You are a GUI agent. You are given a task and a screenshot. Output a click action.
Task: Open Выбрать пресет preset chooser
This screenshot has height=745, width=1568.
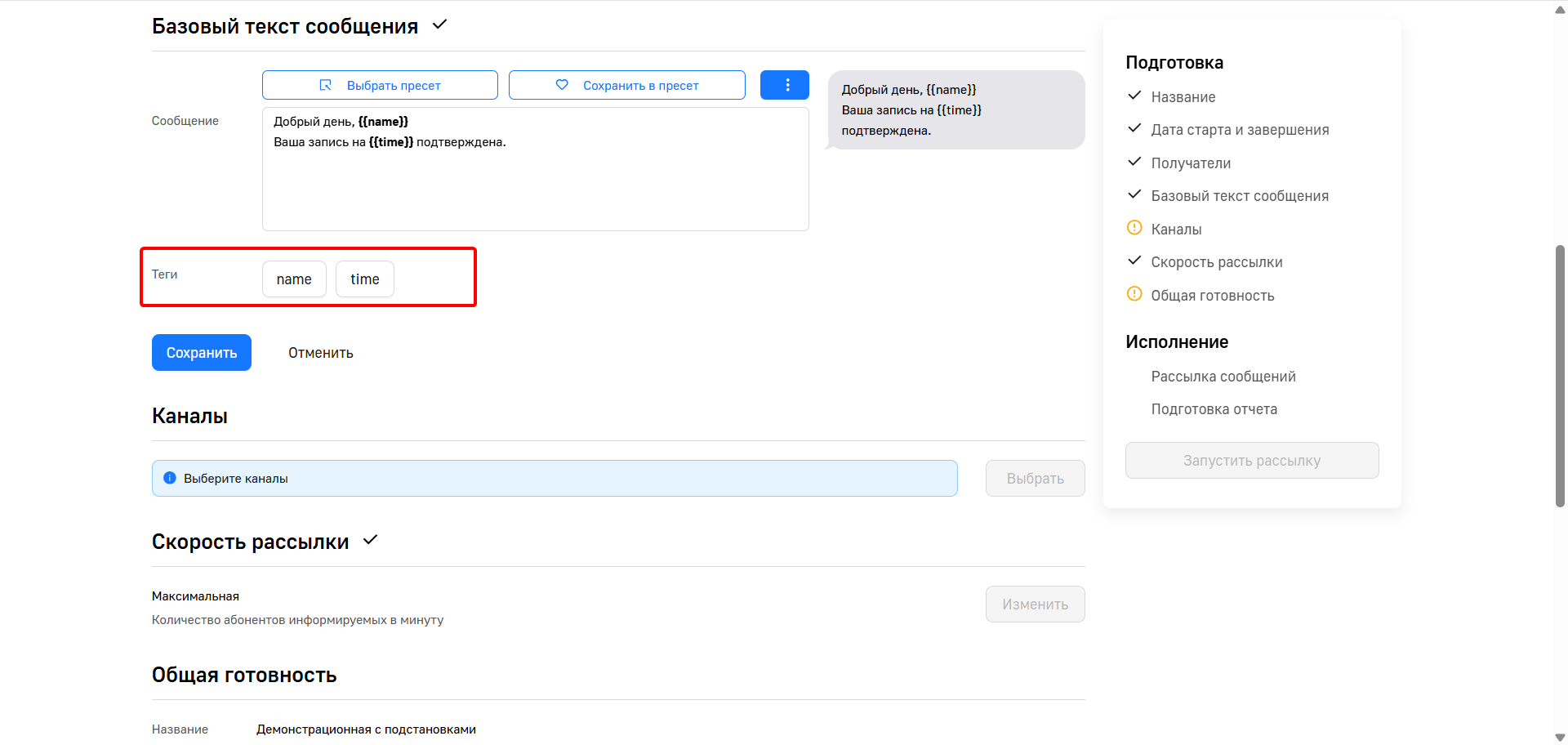pyautogui.click(x=380, y=85)
